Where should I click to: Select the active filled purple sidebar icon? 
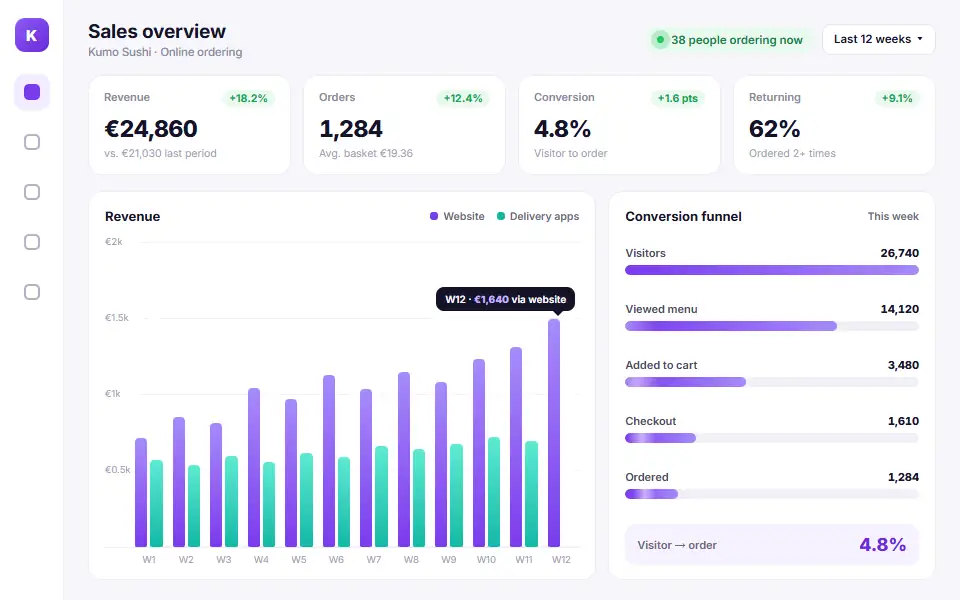(x=32, y=92)
